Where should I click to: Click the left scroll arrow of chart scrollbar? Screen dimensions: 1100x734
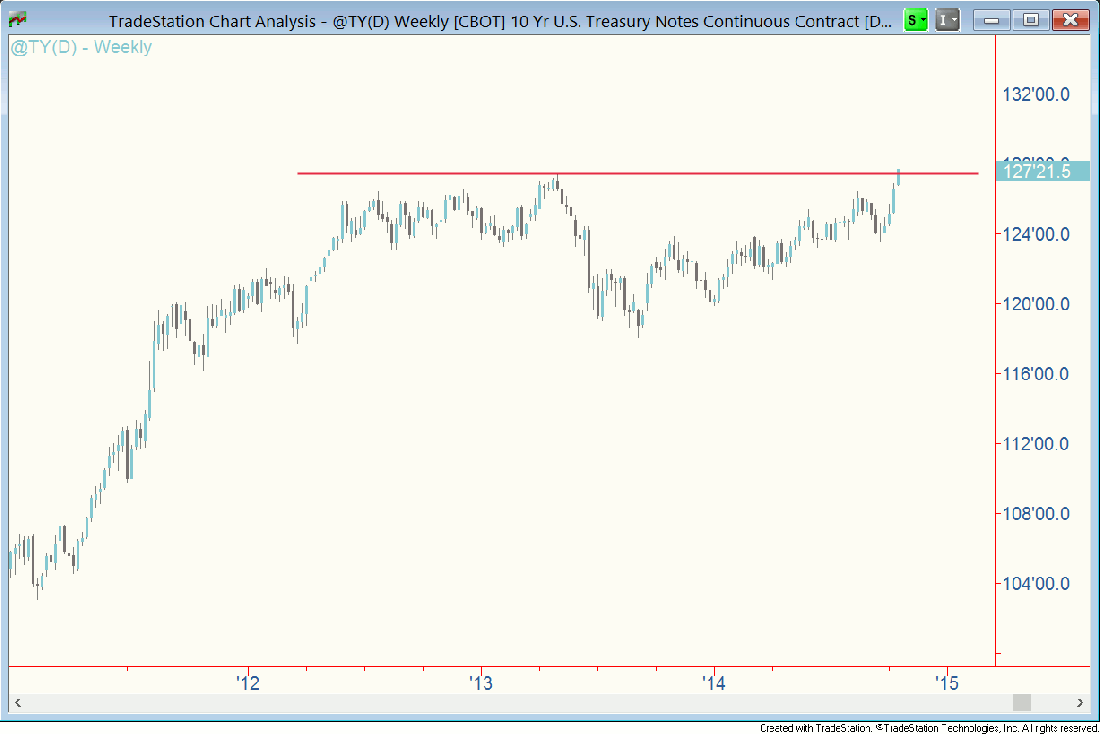click(x=16, y=702)
